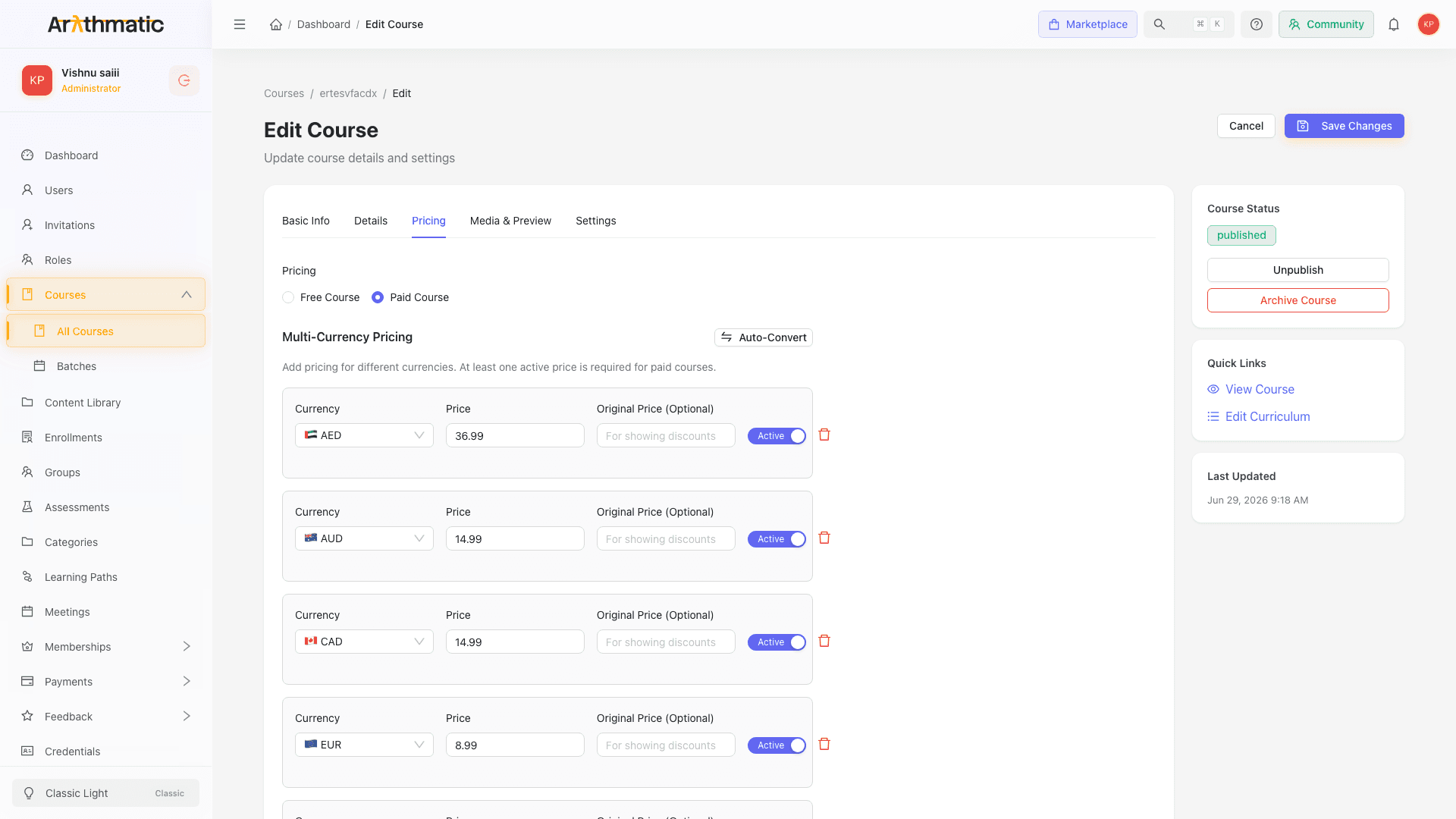This screenshot has width=1456, height=819.
Task: Open Roles in the sidebar
Action: (105, 260)
